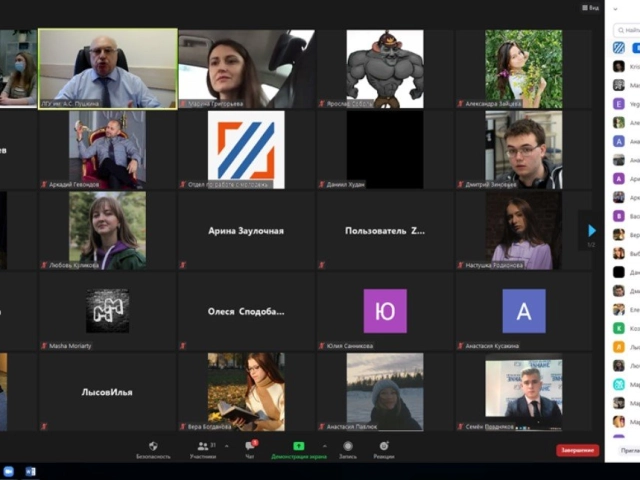The width and height of the screenshot is (640, 480).
Task: Click muted mic icon on Вера Богданова tile
Action: (x=183, y=427)
